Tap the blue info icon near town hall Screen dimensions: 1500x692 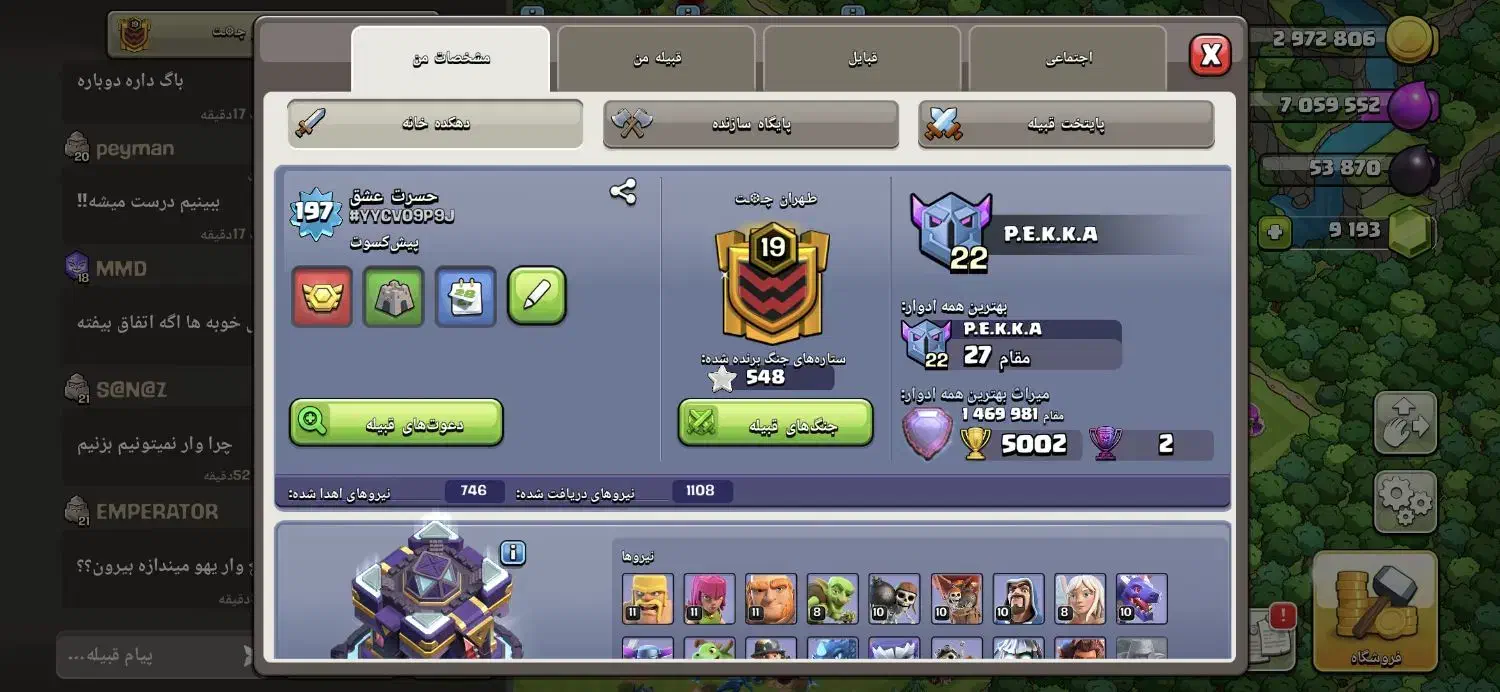512,552
